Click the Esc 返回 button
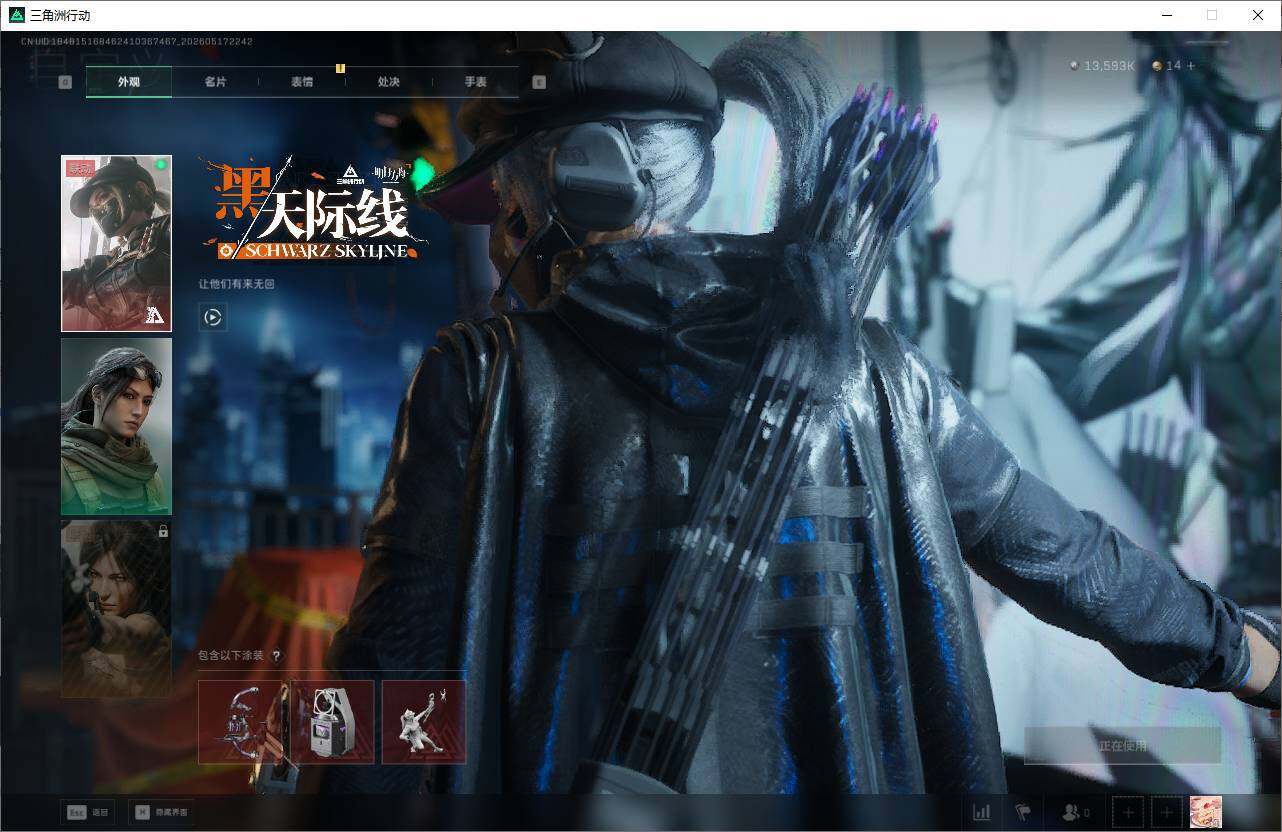Viewport: 1282px width, 832px height. click(87, 812)
